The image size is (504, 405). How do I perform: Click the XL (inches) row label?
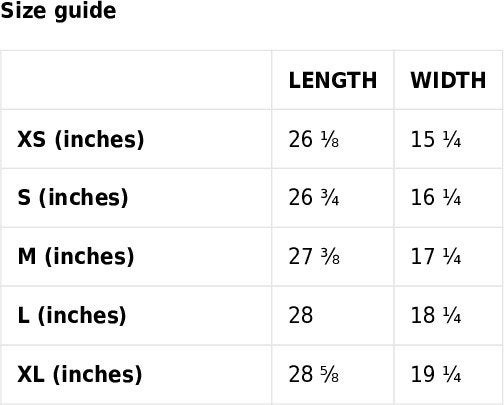pos(80,374)
